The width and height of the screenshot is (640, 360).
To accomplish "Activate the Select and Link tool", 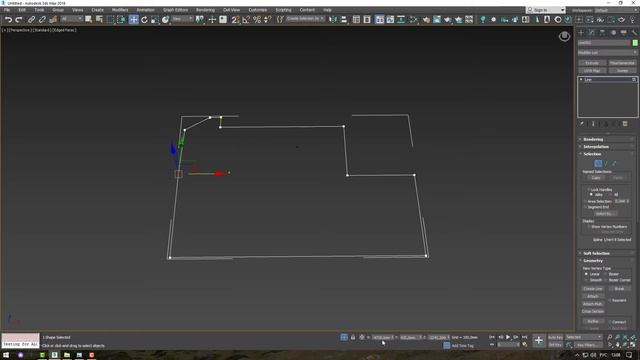I will (x=31, y=20).
